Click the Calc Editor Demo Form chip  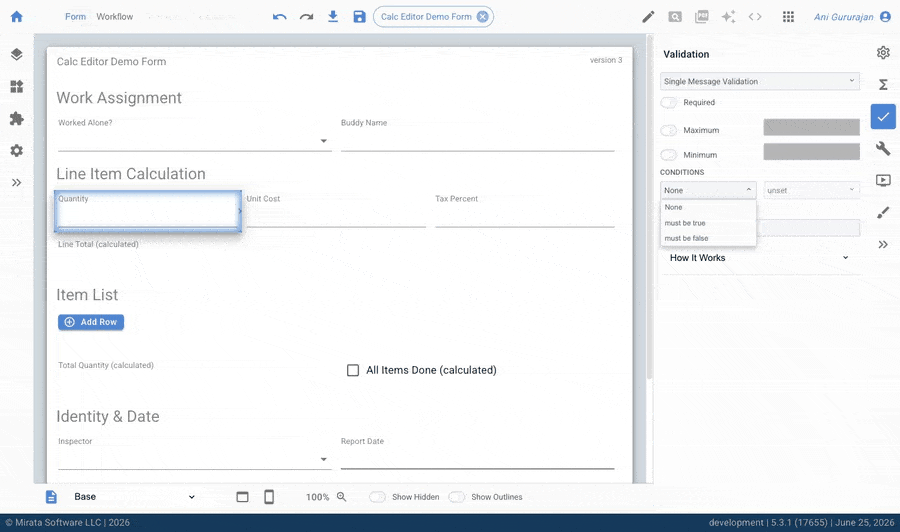[426, 17]
